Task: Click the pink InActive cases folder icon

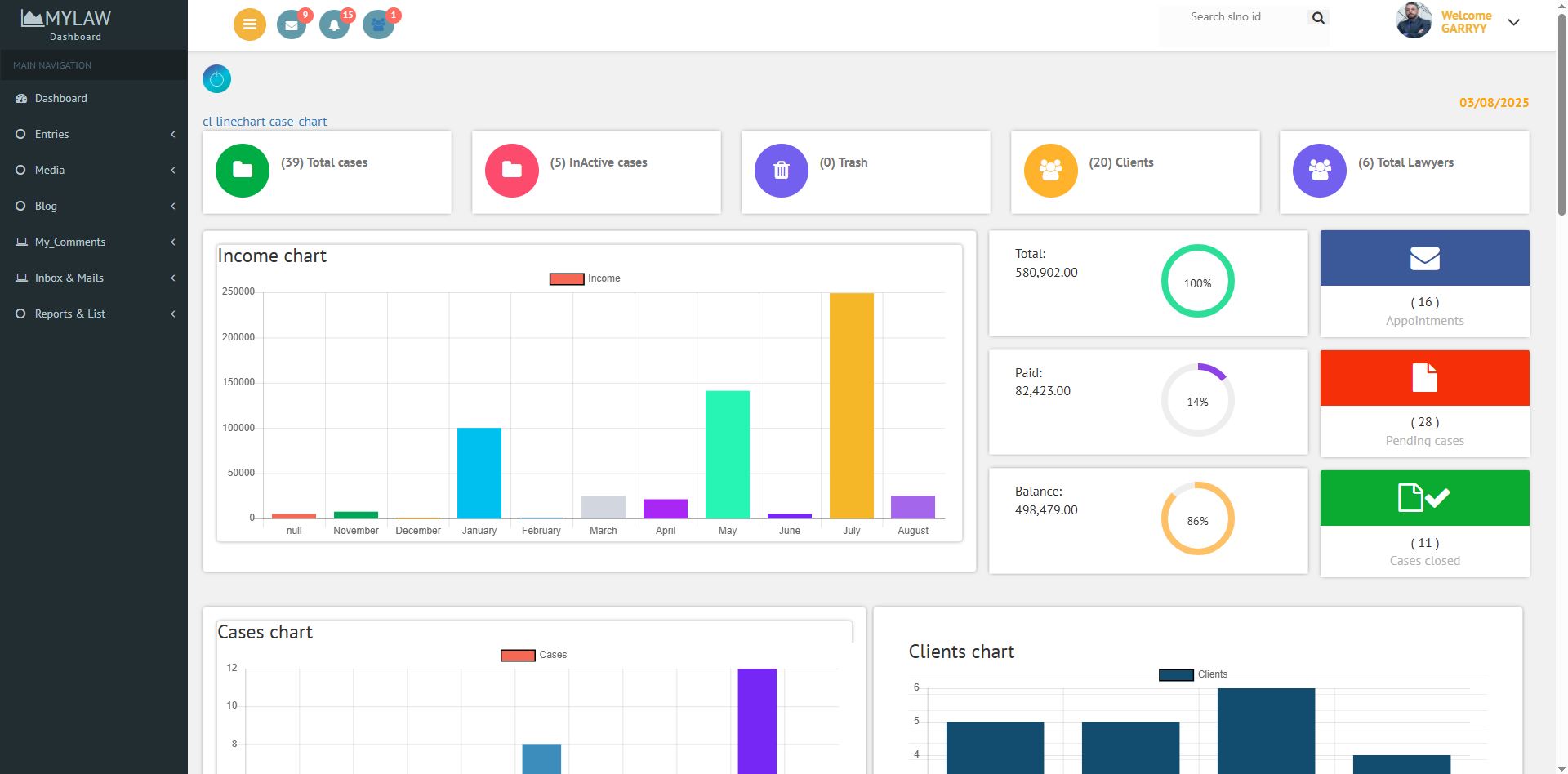Action: point(512,170)
